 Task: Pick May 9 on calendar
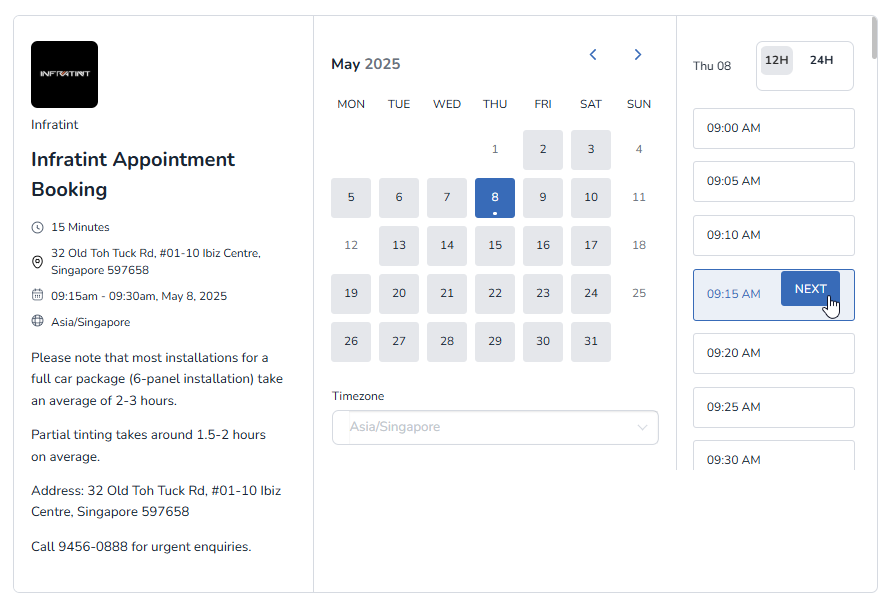point(543,198)
